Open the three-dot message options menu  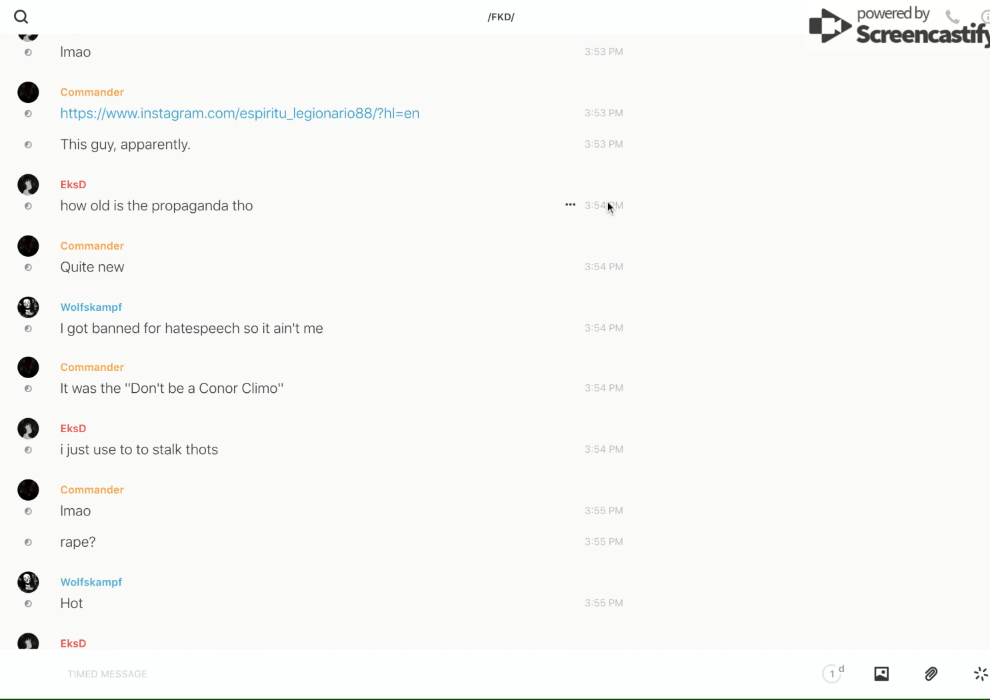[x=570, y=205]
